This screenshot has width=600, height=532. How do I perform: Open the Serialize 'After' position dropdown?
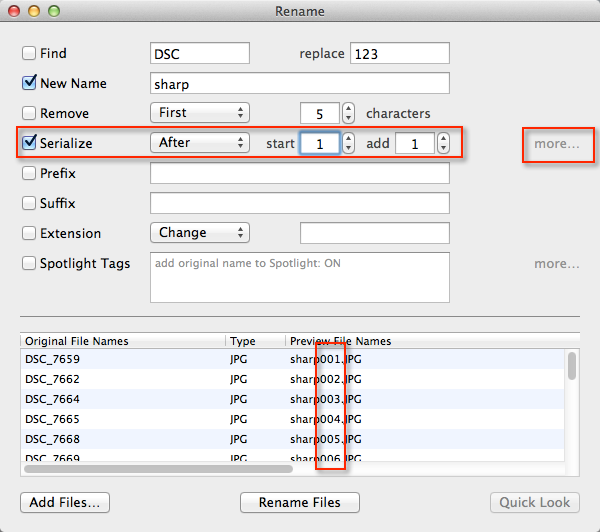199,143
